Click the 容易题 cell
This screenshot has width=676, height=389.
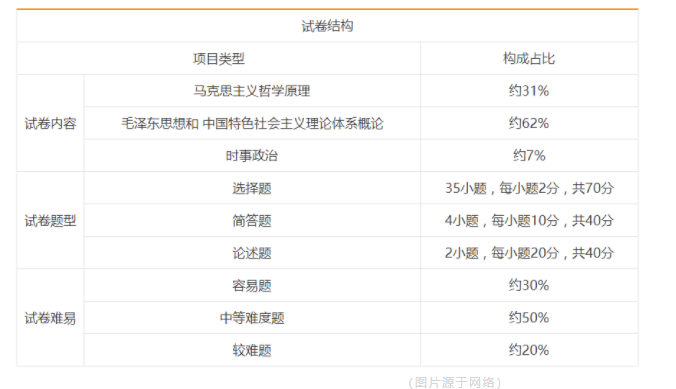point(252,285)
